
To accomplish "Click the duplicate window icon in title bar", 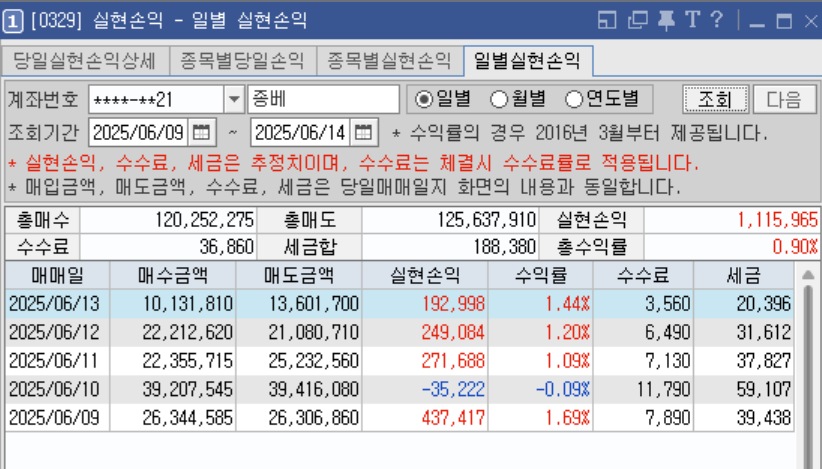I will click(x=638, y=21).
